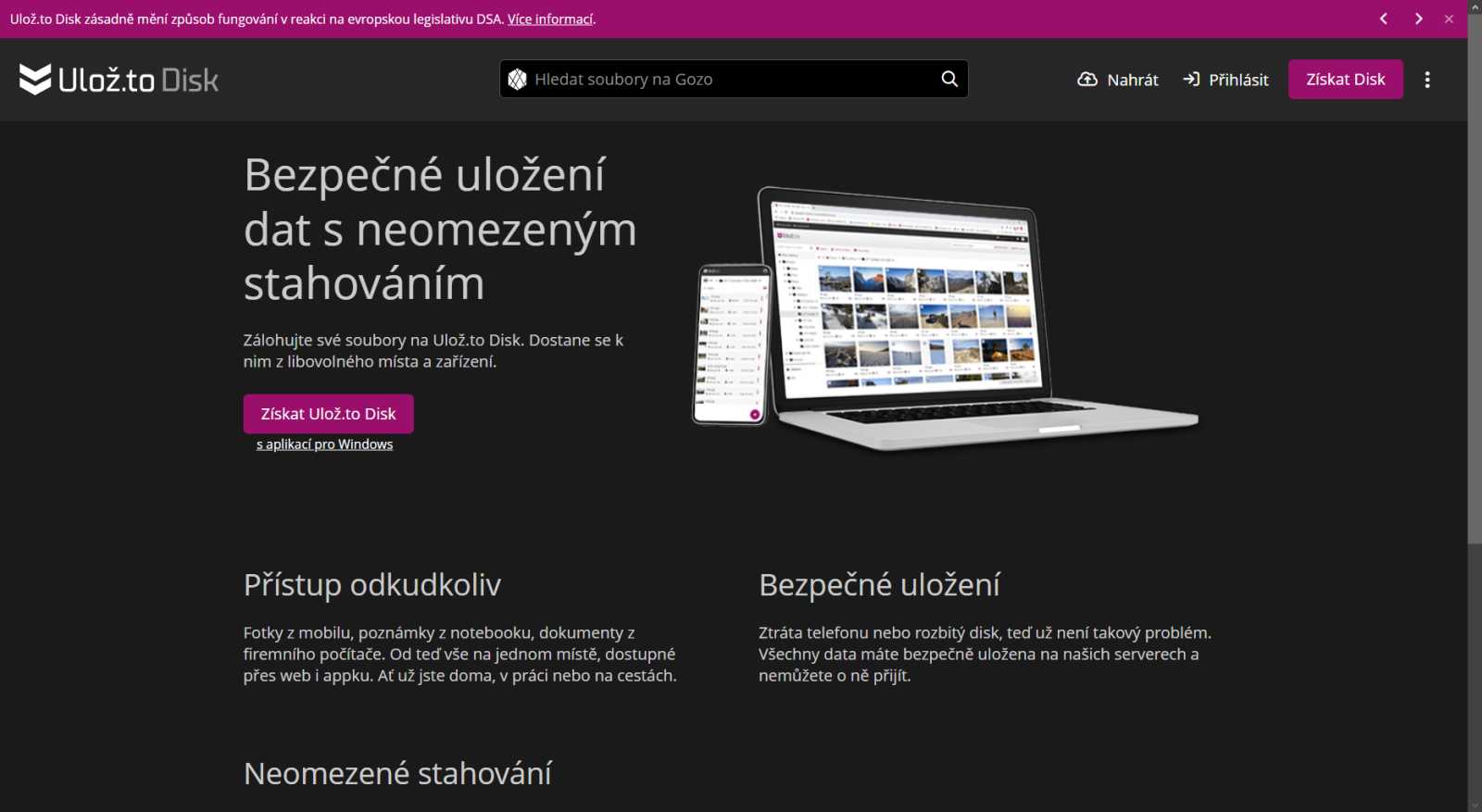
Task: Click the Získat Ulož.to Disk button
Action: pyautogui.click(x=329, y=414)
